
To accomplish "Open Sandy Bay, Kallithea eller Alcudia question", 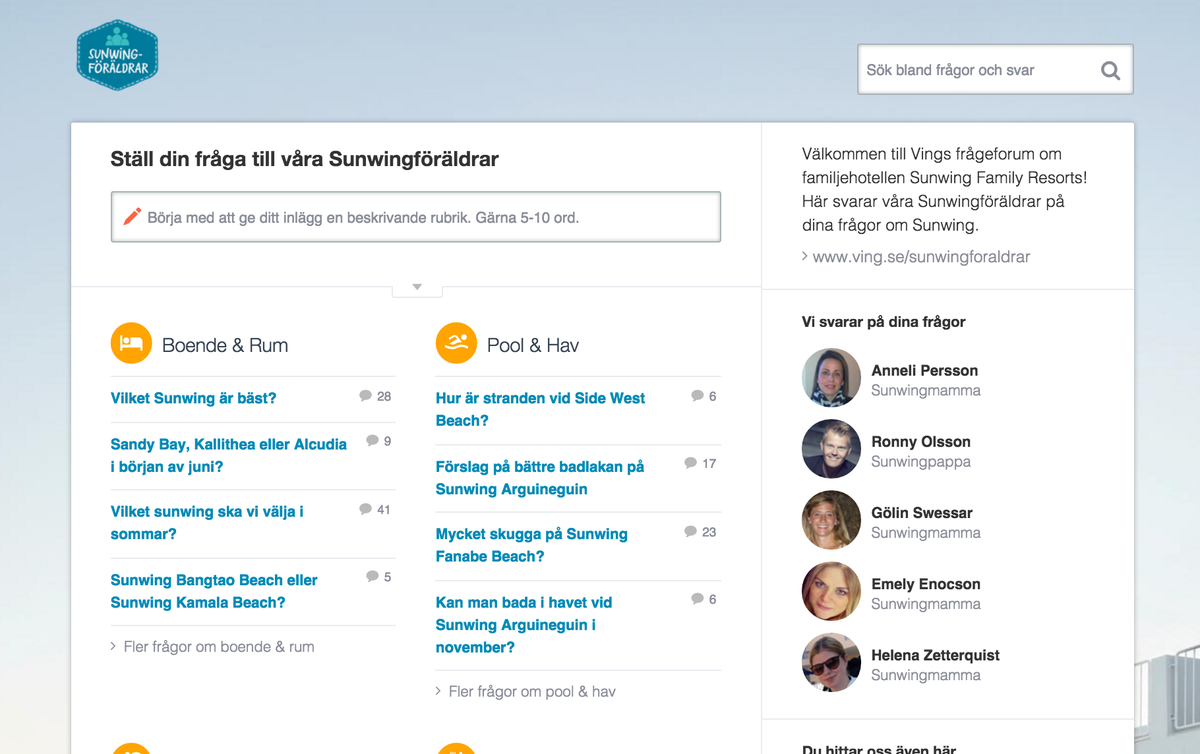I will 229,455.
